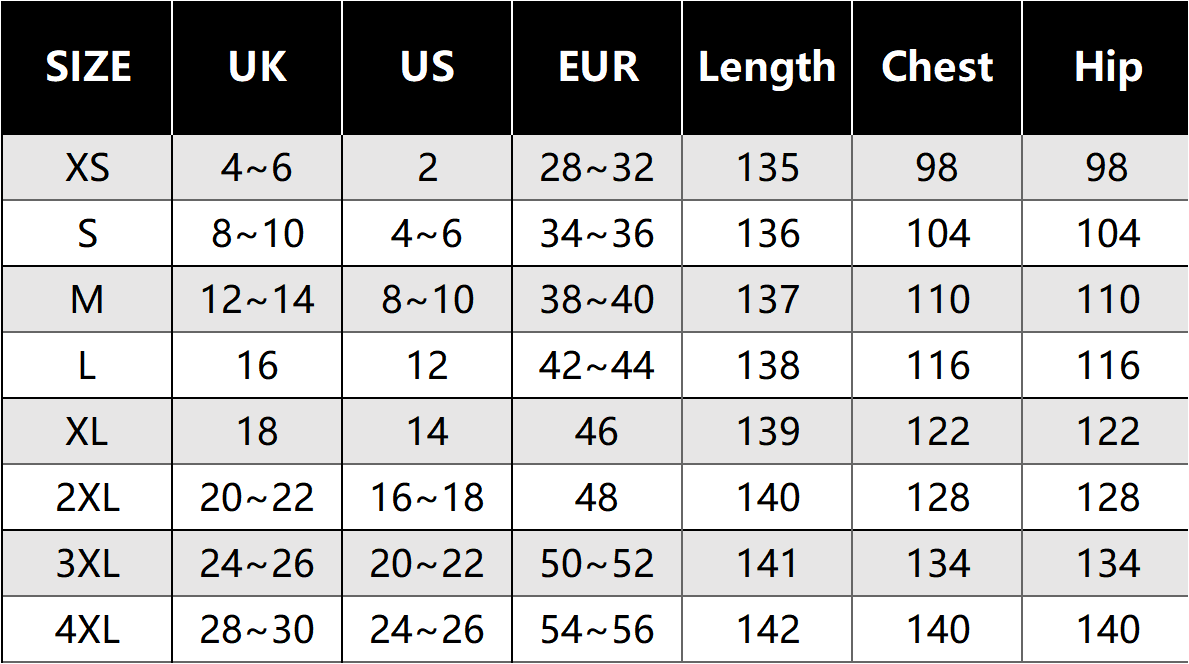
Task: Click the UK column header
Action: tap(257, 67)
